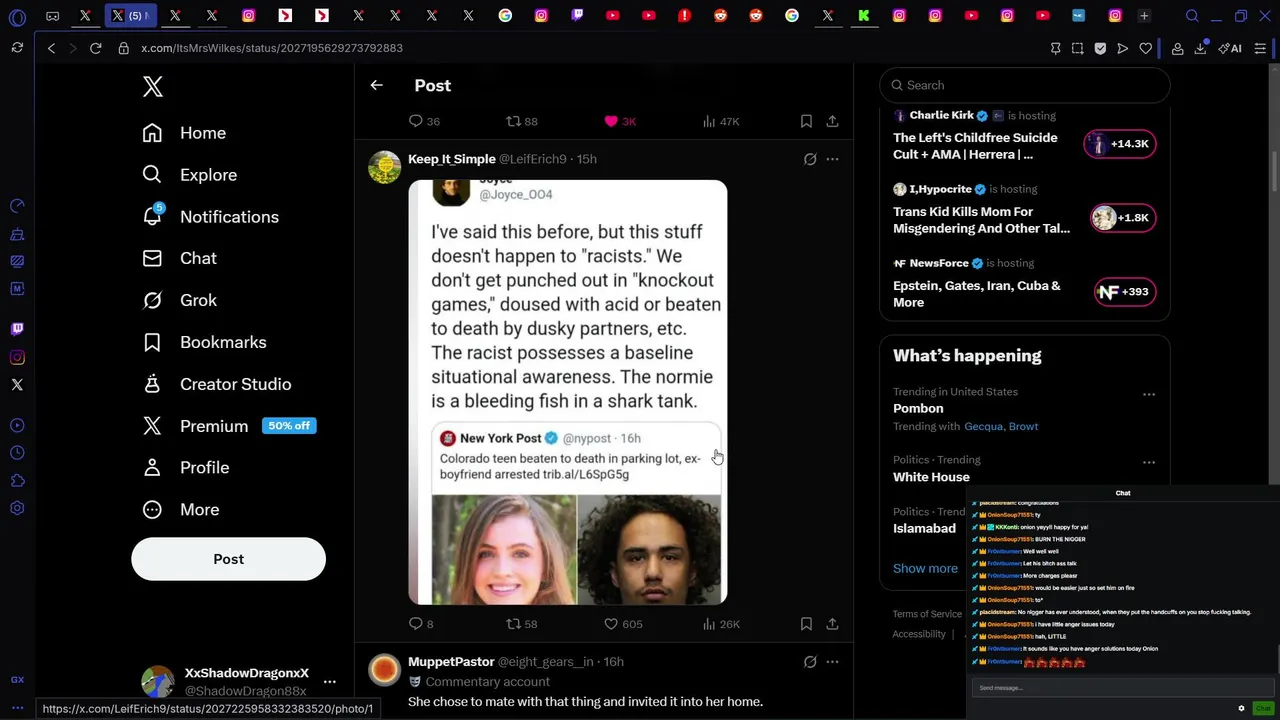View analytics showing 47K views

point(720,121)
